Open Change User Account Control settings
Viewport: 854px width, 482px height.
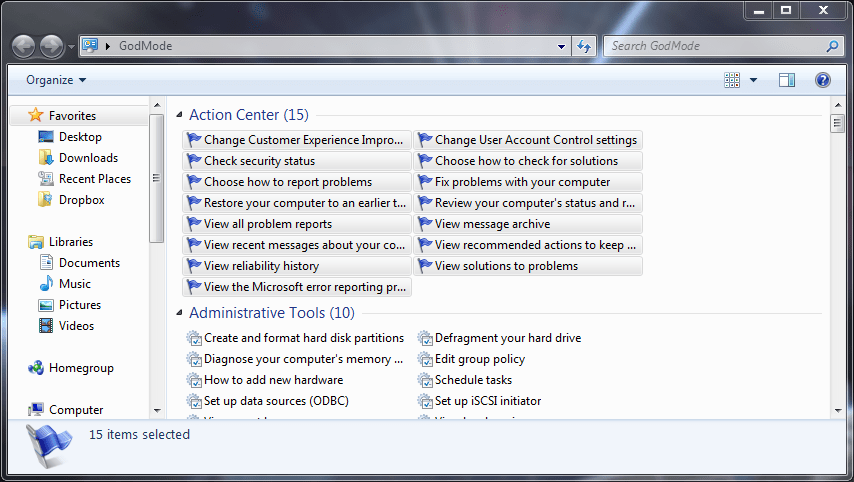tap(528, 140)
